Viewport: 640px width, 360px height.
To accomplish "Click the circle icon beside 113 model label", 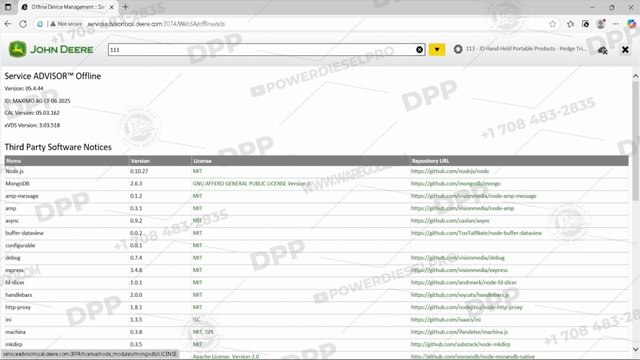I will coord(458,49).
